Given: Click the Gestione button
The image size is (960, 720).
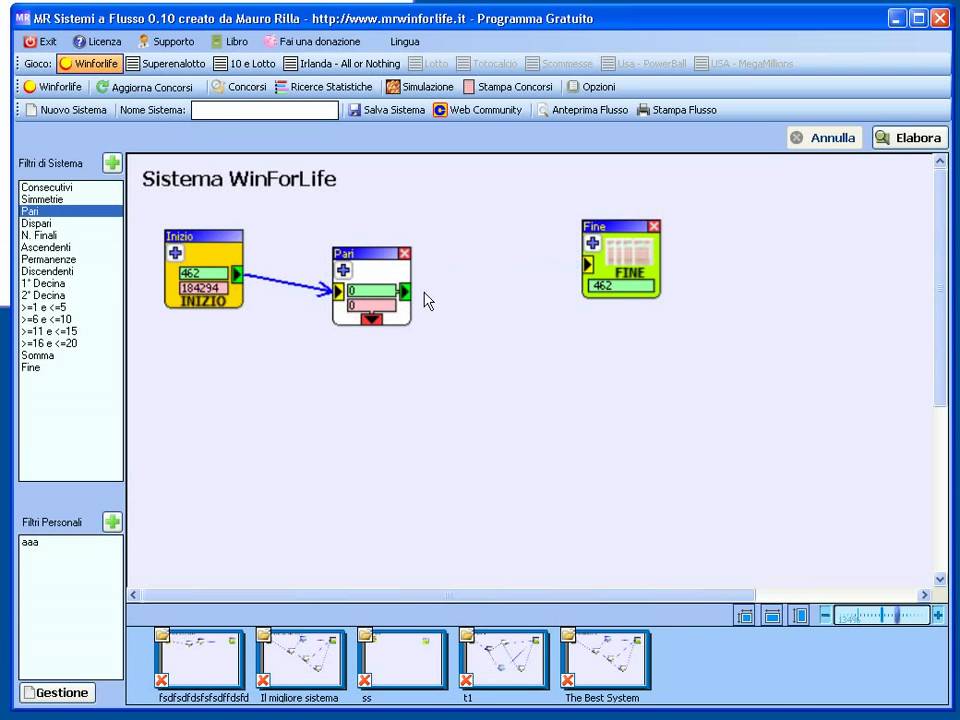Looking at the screenshot, I should click(x=58, y=692).
